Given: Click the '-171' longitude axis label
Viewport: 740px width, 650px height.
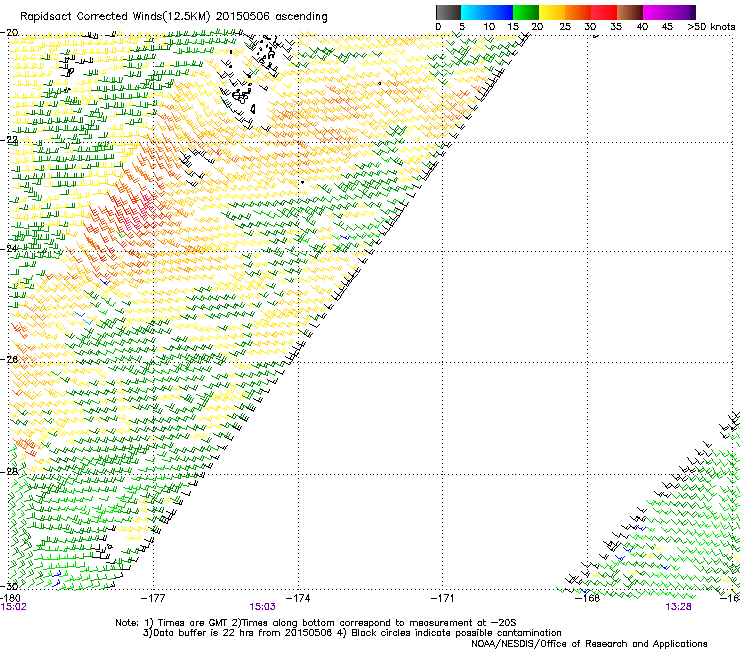Looking at the screenshot, I should tap(442, 598).
